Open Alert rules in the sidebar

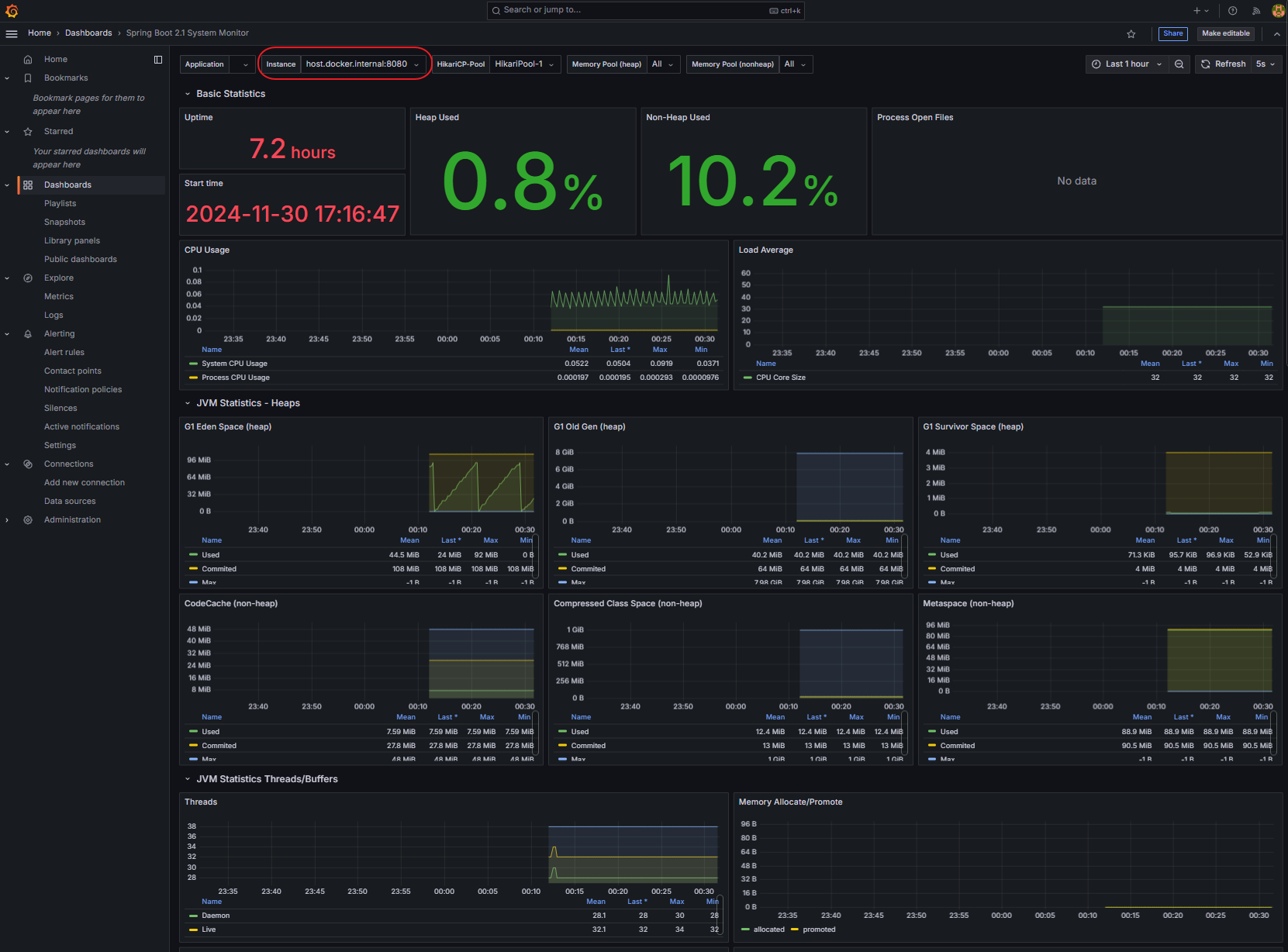click(x=64, y=353)
